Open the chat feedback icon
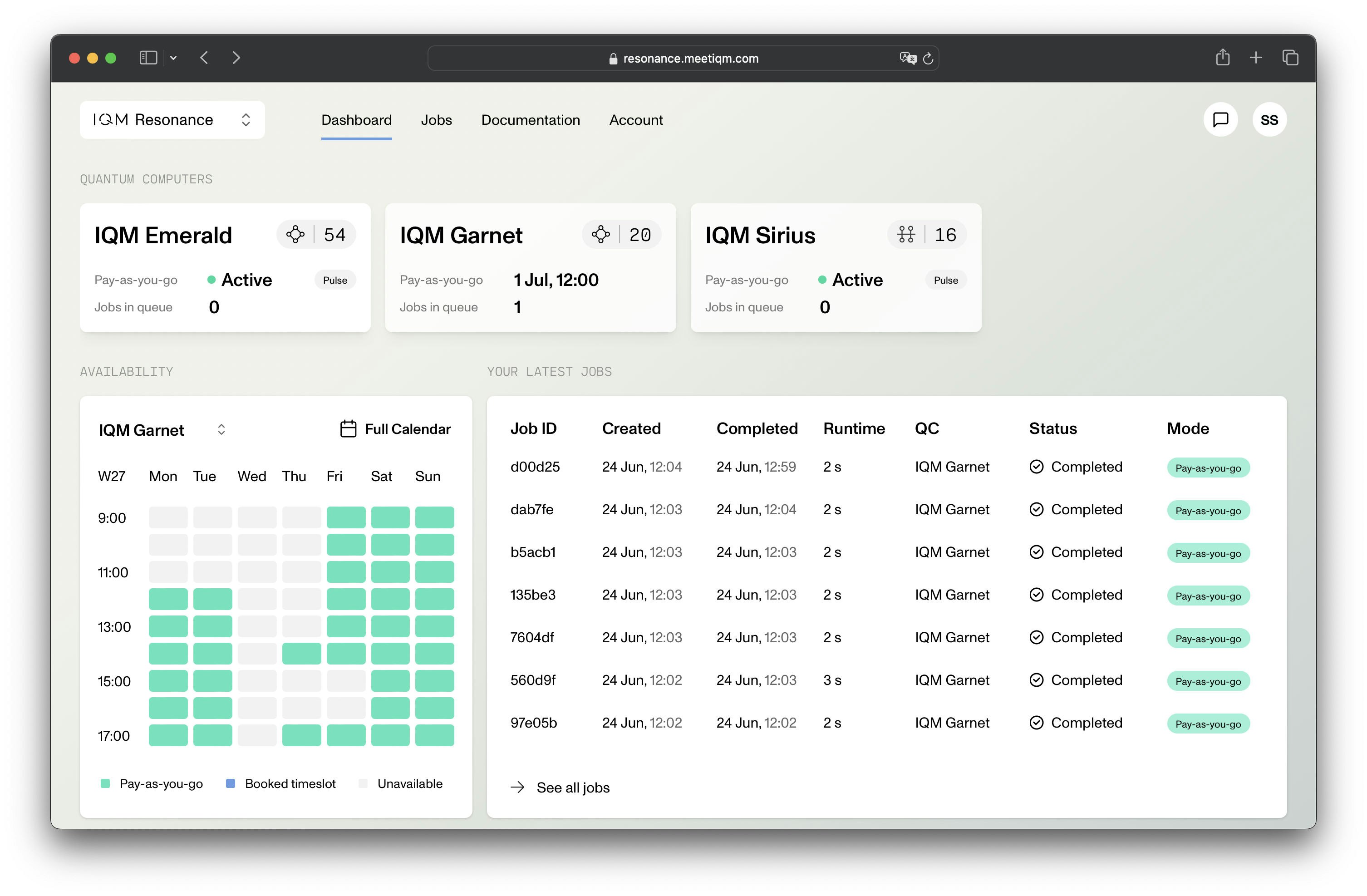This screenshot has width=1367, height=896. [1220, 119]
